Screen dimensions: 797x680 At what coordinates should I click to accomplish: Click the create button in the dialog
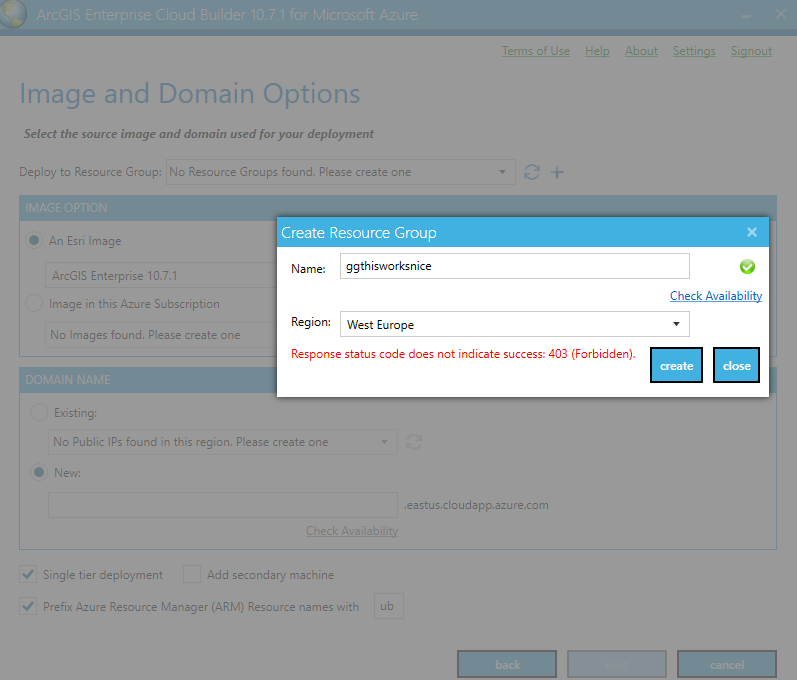676,365
